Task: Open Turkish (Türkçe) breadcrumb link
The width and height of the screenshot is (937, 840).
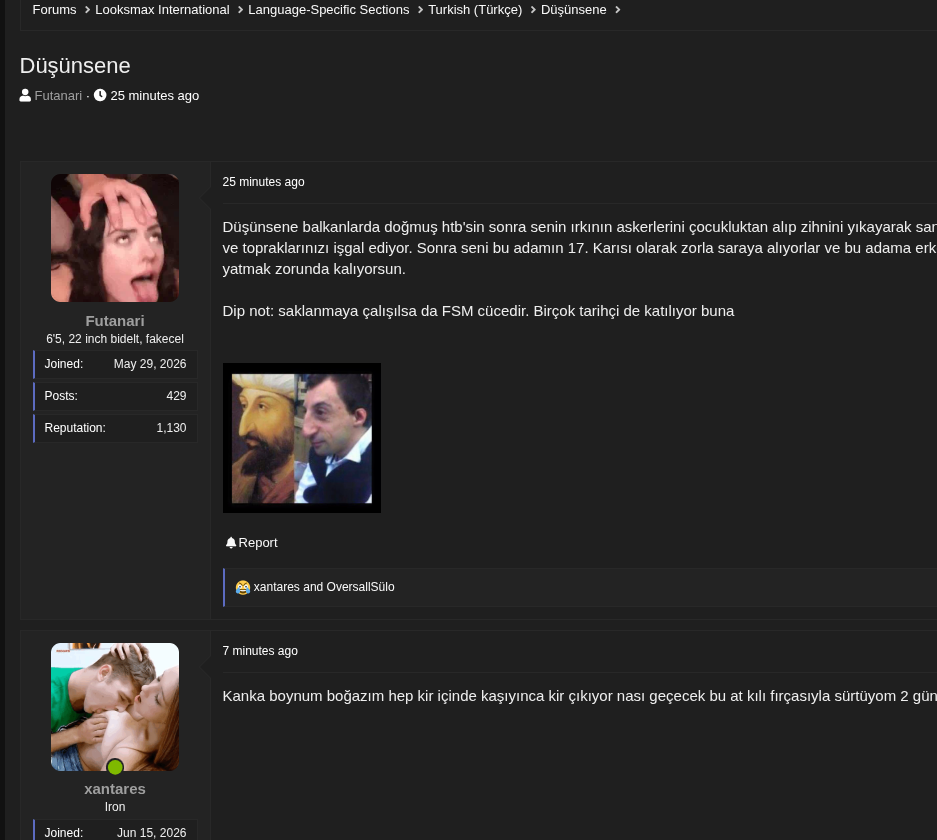Action: [475, 10]
